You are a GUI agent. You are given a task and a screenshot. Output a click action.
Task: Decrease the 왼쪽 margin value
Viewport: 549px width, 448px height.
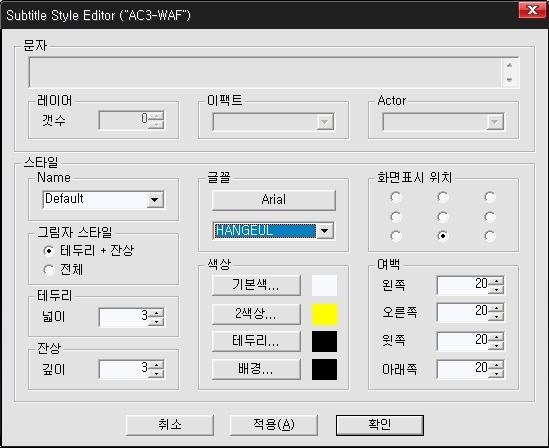tap(496, 289)
